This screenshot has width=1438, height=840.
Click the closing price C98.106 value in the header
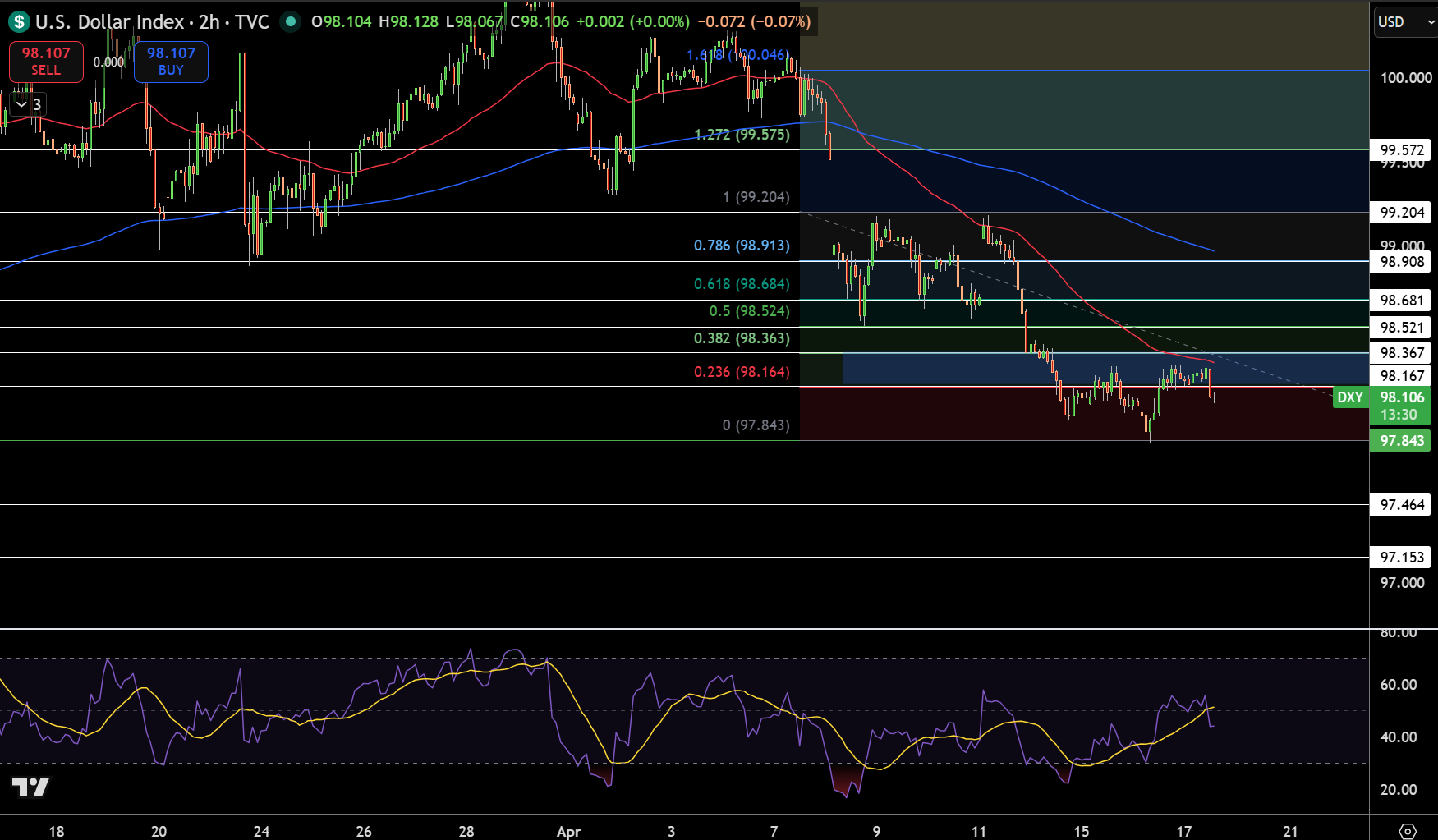point(540,22)
